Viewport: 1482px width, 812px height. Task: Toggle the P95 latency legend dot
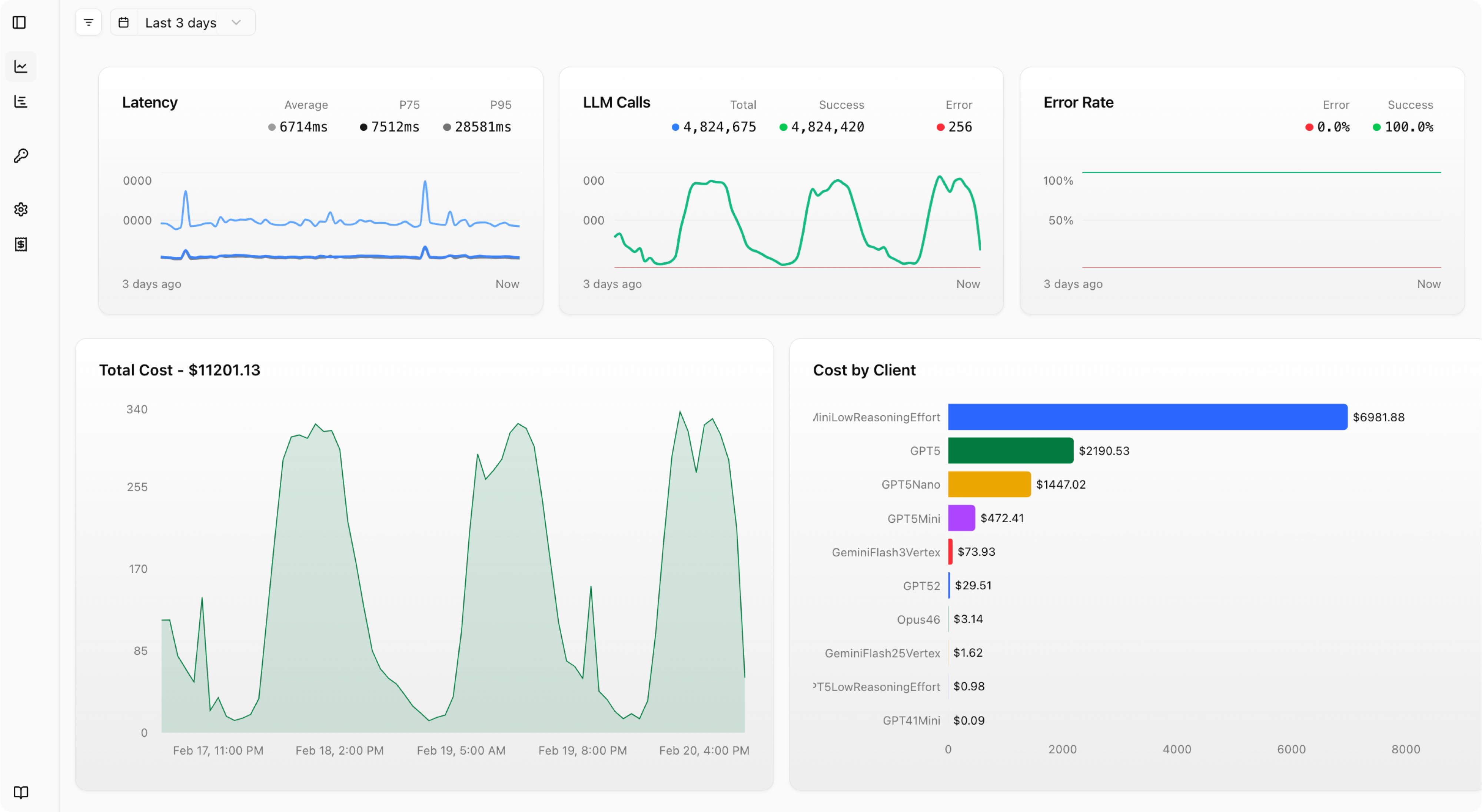(x=447, y=127)
